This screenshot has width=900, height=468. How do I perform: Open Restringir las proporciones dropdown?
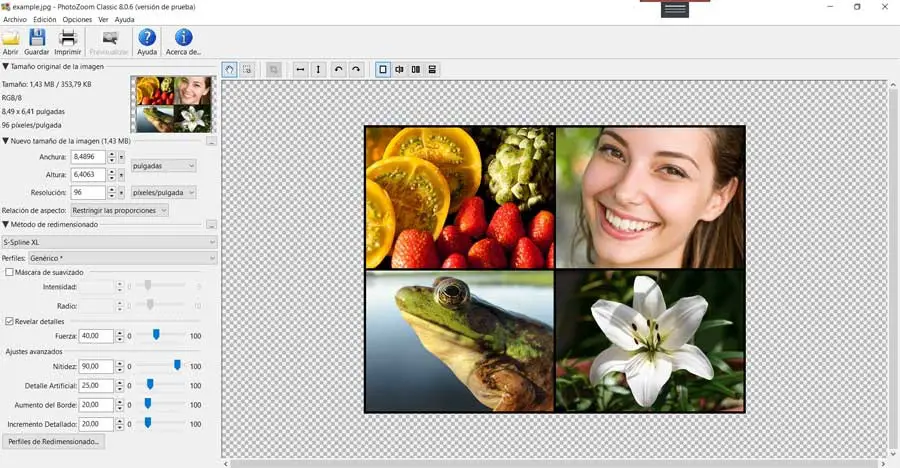tap(119, 211)
